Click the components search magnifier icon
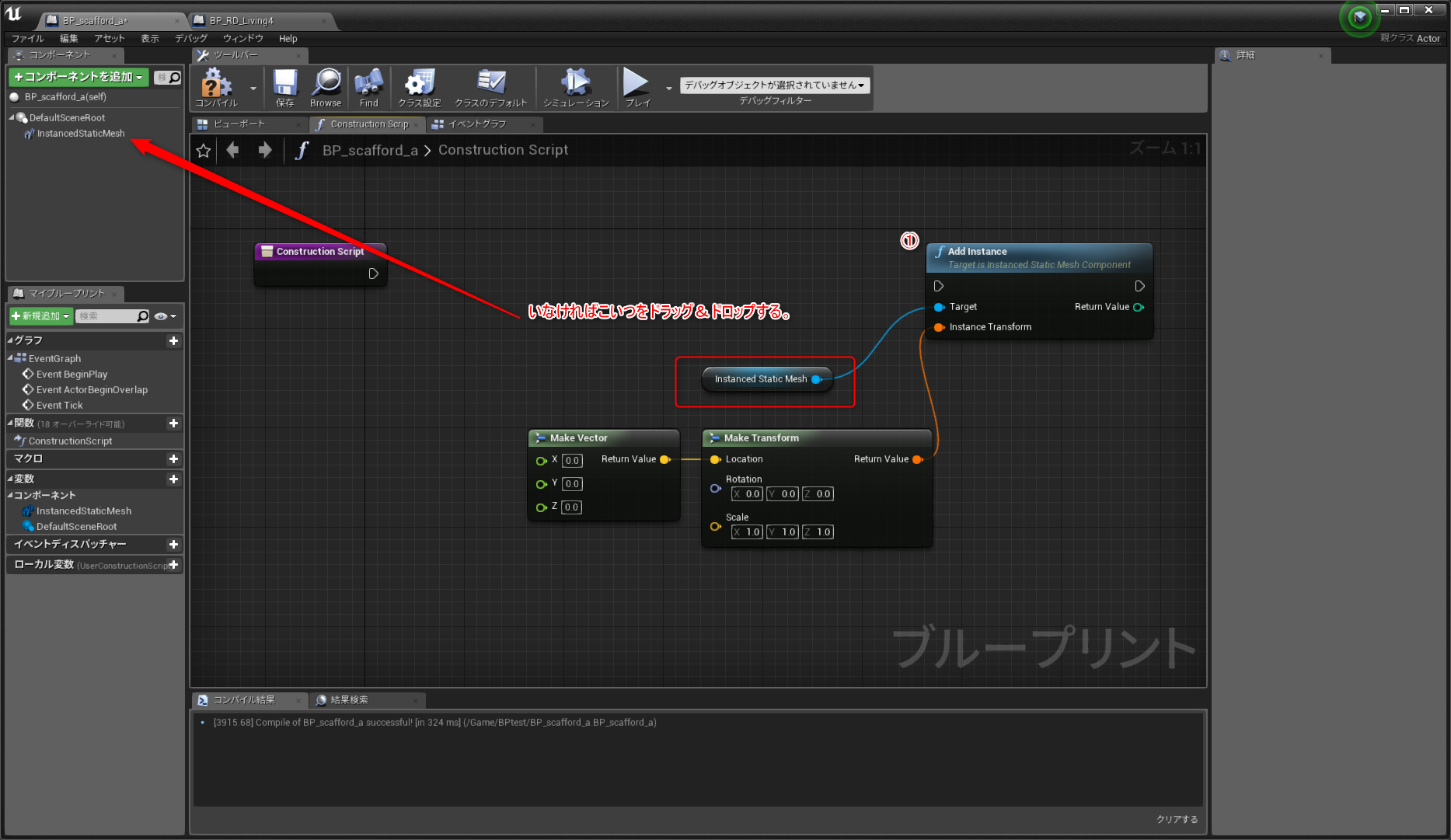 click(x=175, y=77)
